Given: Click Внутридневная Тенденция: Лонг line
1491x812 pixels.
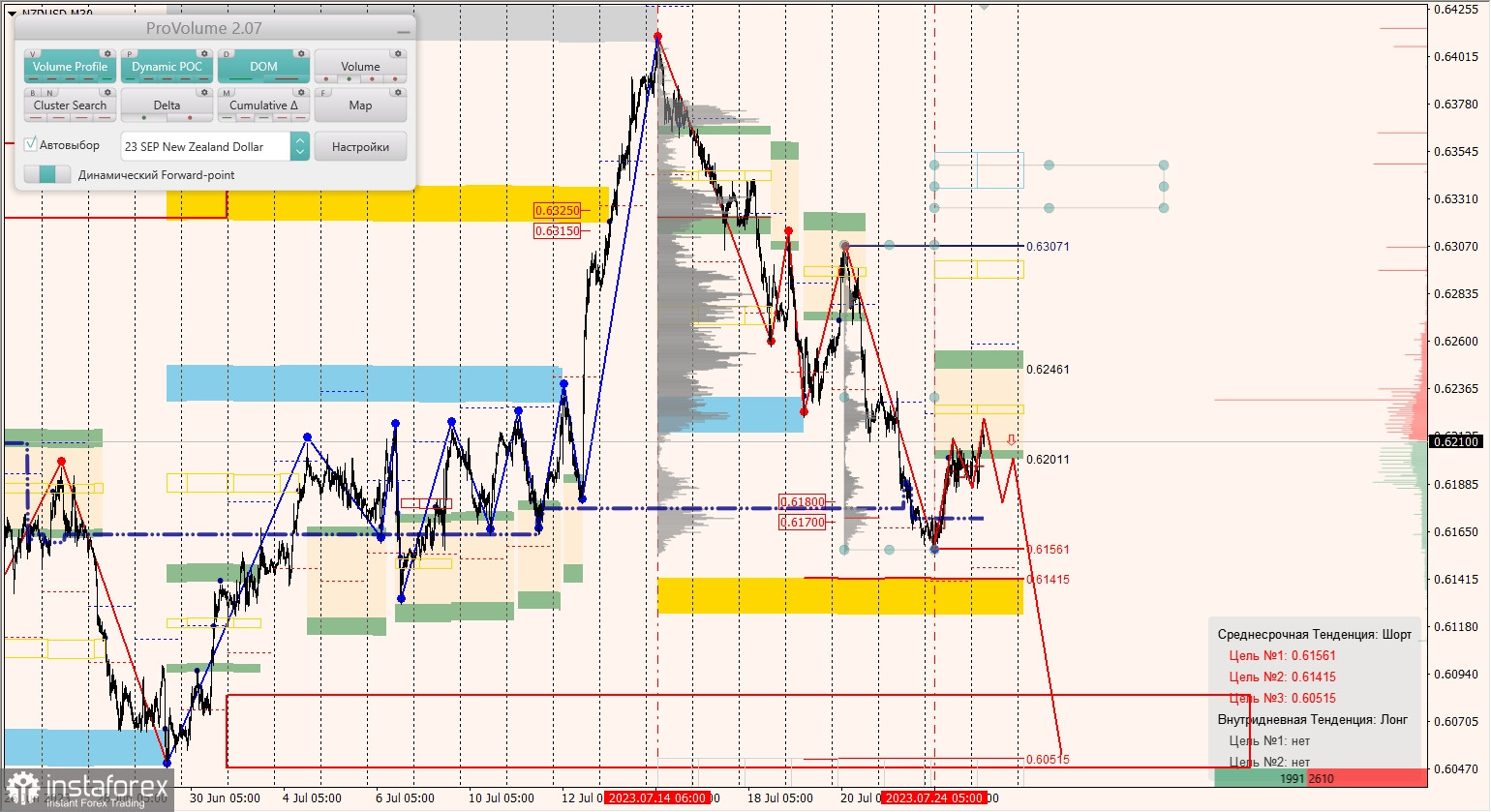Looking at the screenshot, I should (1313, 719).
